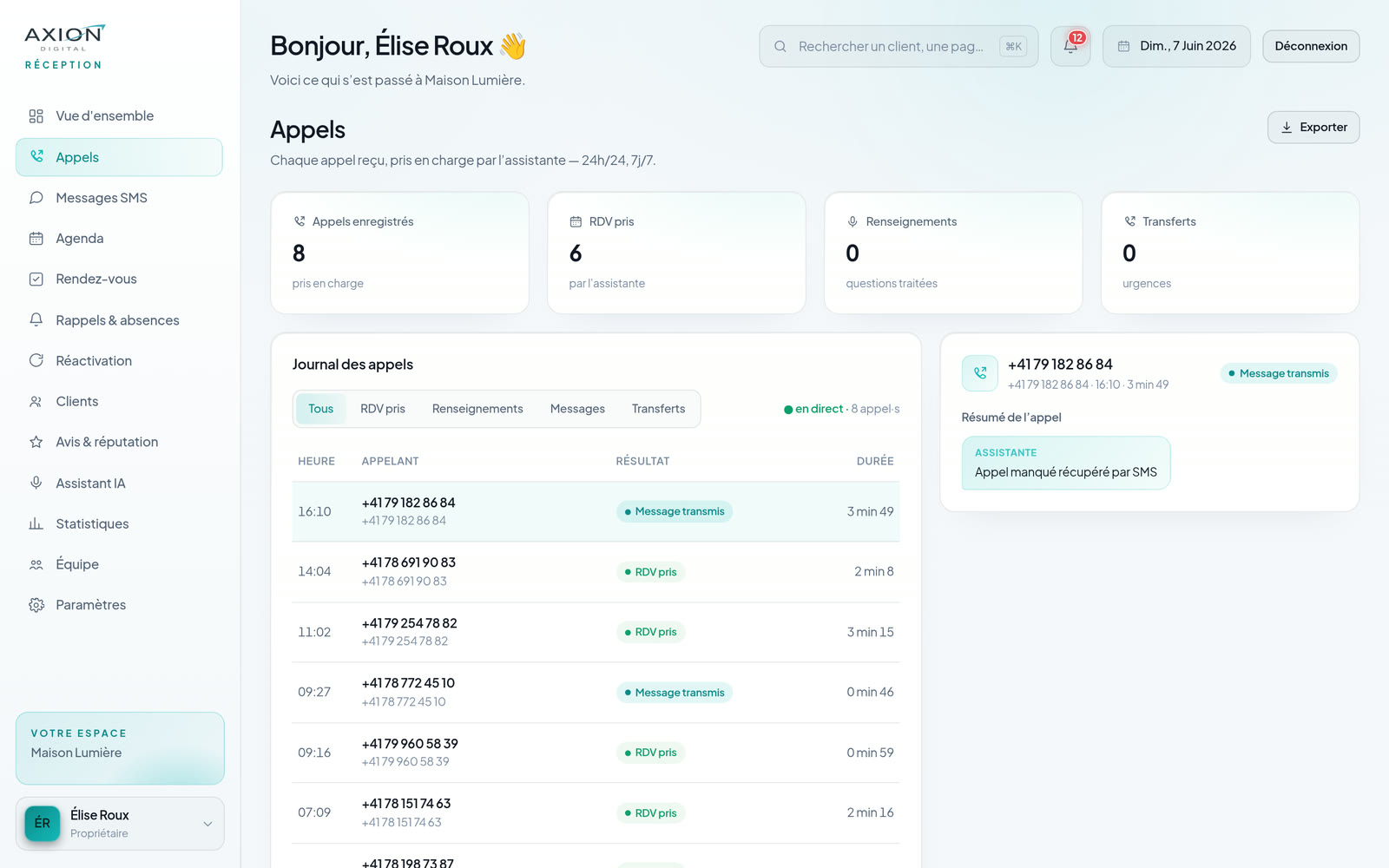1389x868 pixels.
Task: Click the Assistant IA microphone icon
Action: [x=36, y=483]
